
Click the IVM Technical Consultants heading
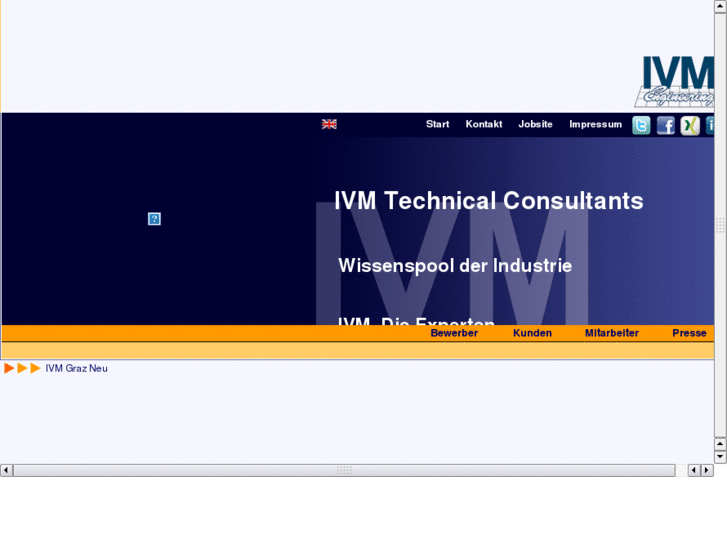click(489, 201)
